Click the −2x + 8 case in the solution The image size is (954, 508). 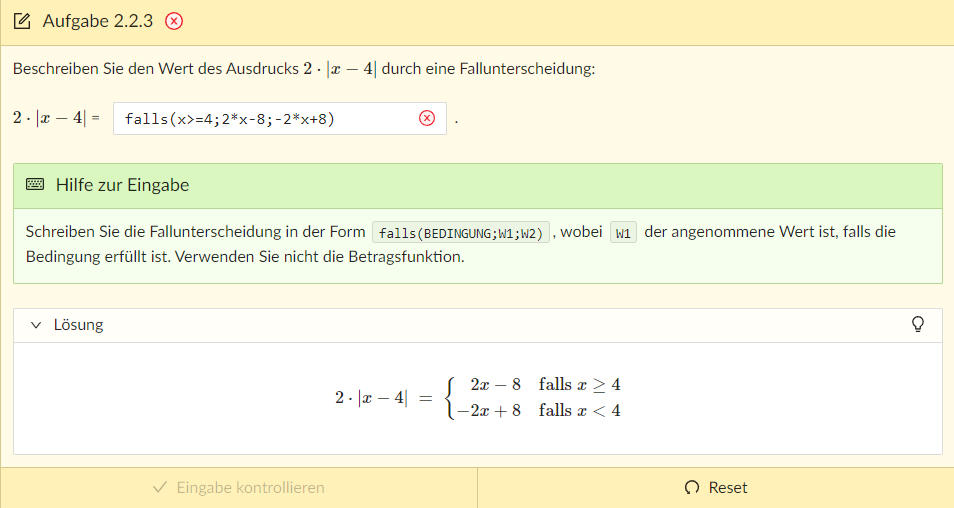[x=489, y=411]
